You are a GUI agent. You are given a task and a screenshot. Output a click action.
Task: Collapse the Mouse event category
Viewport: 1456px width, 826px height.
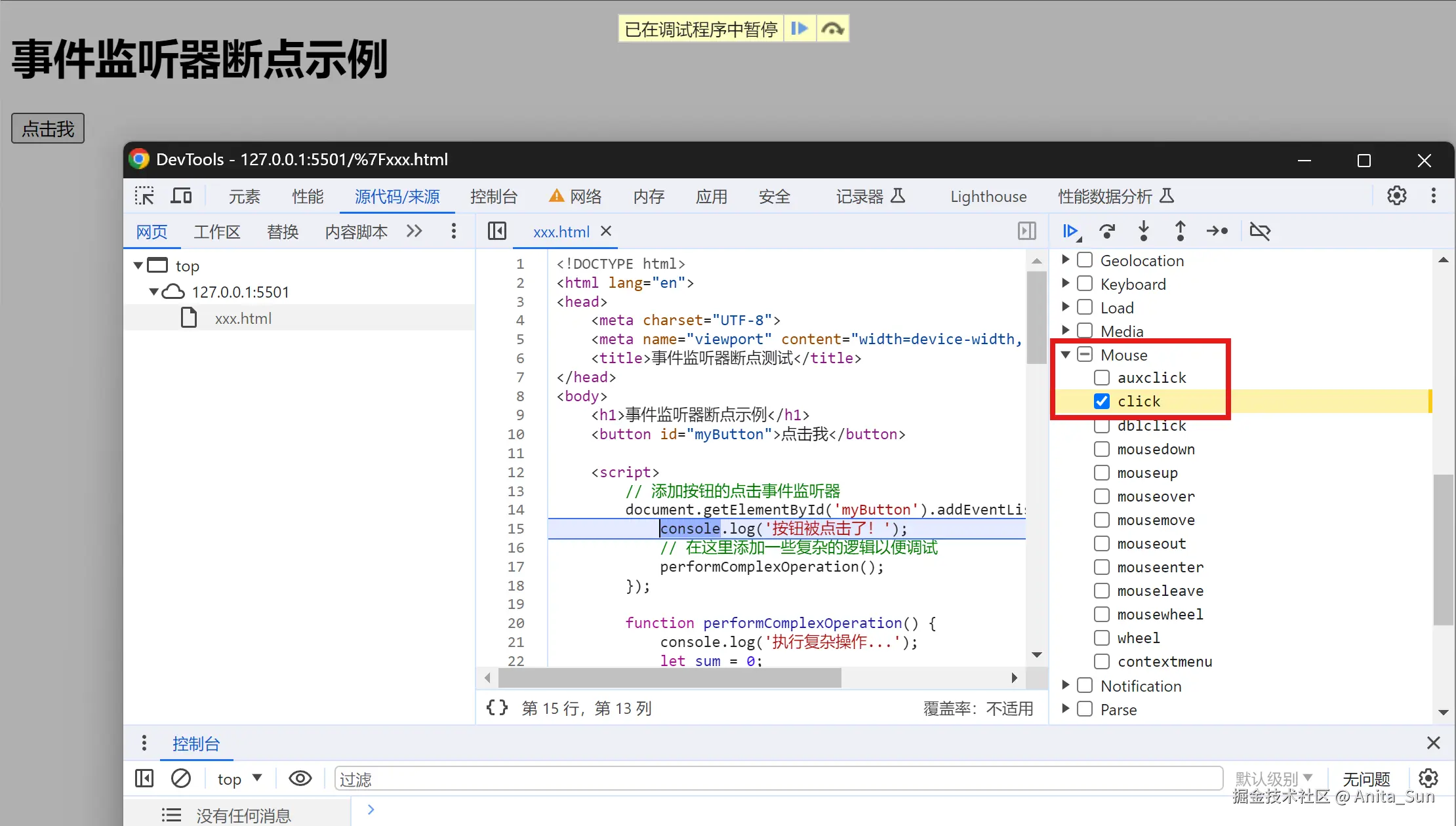[1066, 355]
